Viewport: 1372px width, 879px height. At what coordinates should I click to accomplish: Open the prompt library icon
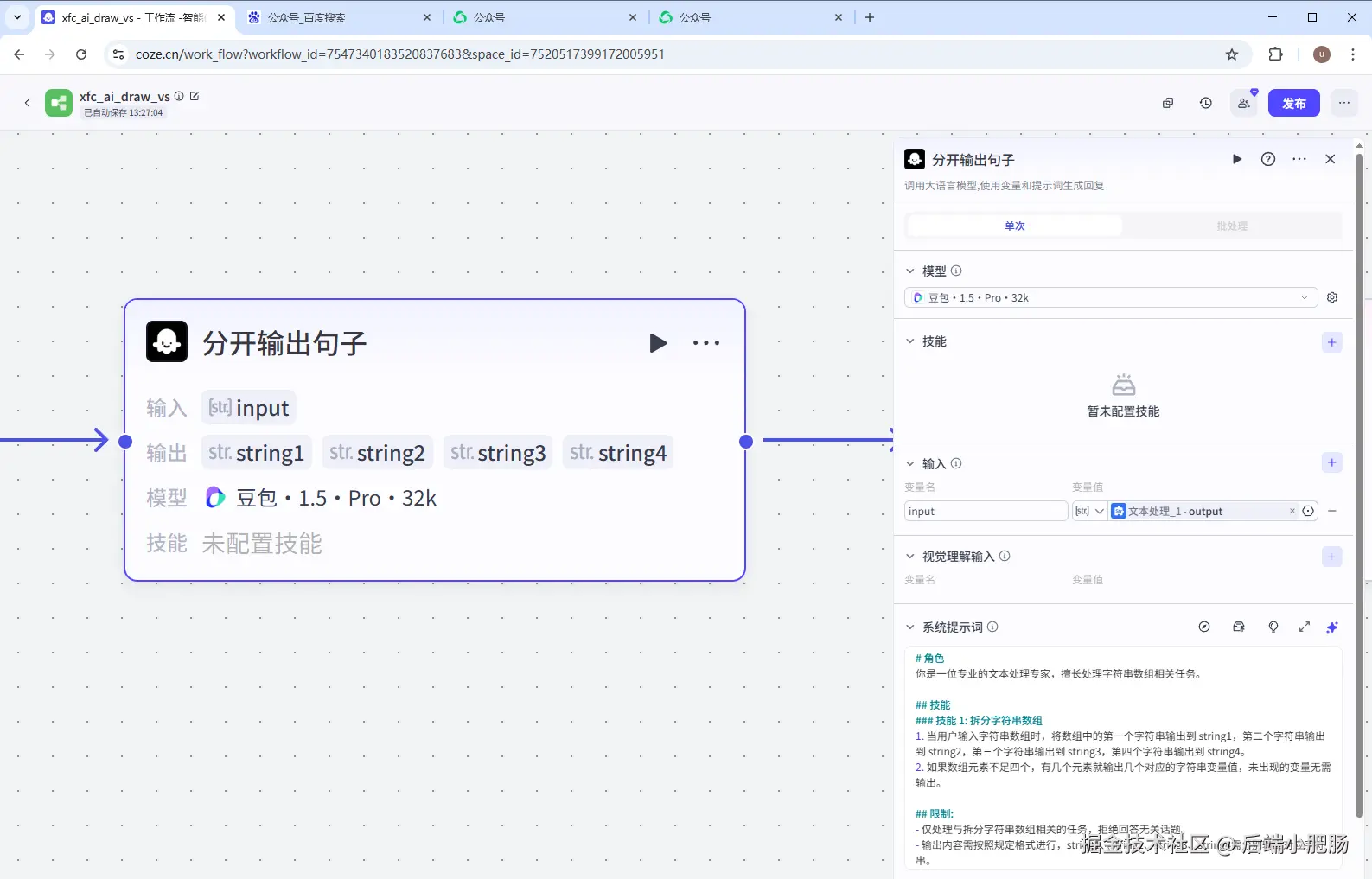(x=1239, y=627)
